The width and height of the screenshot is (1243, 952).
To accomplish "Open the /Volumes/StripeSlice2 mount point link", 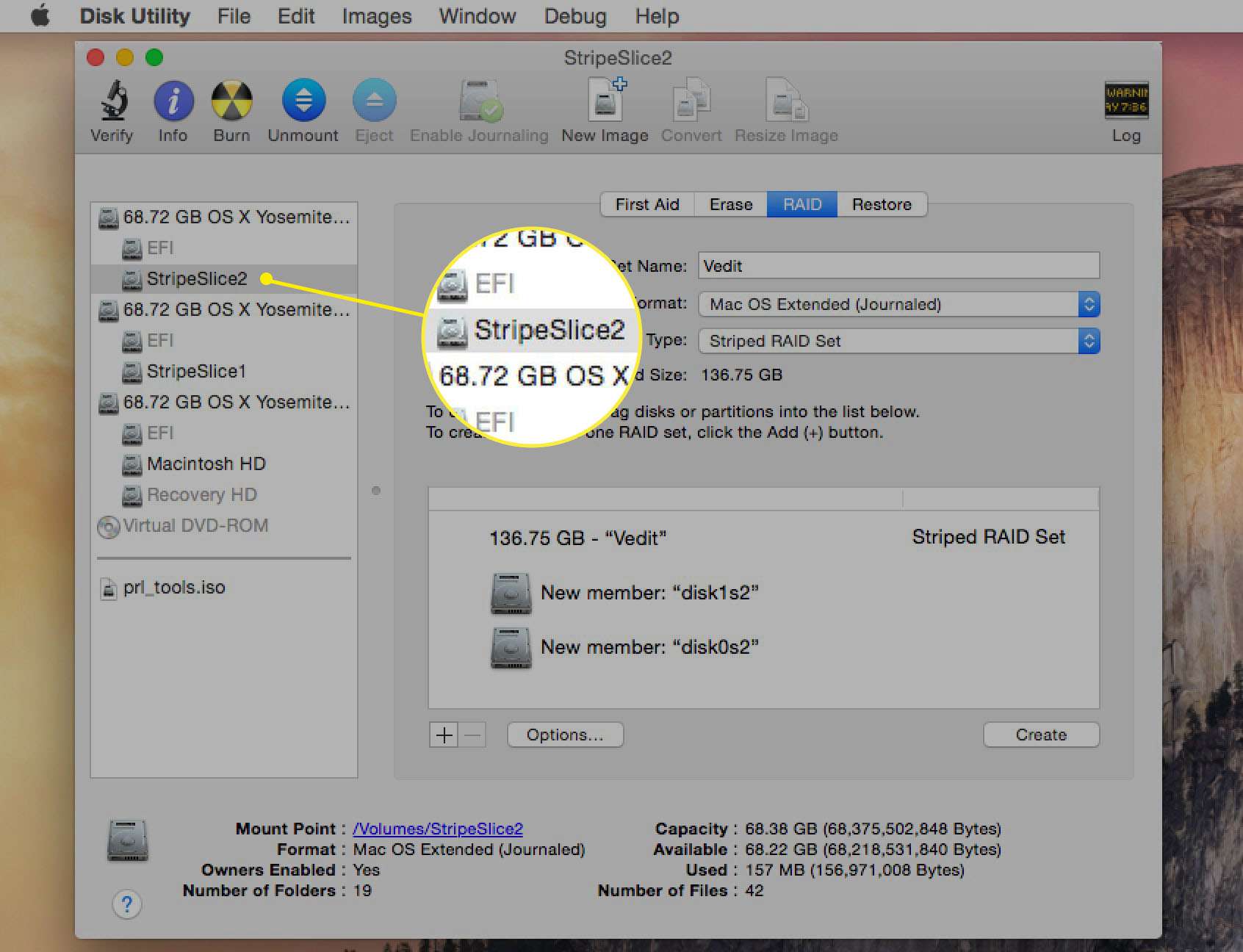I will [x=438, y=829].
